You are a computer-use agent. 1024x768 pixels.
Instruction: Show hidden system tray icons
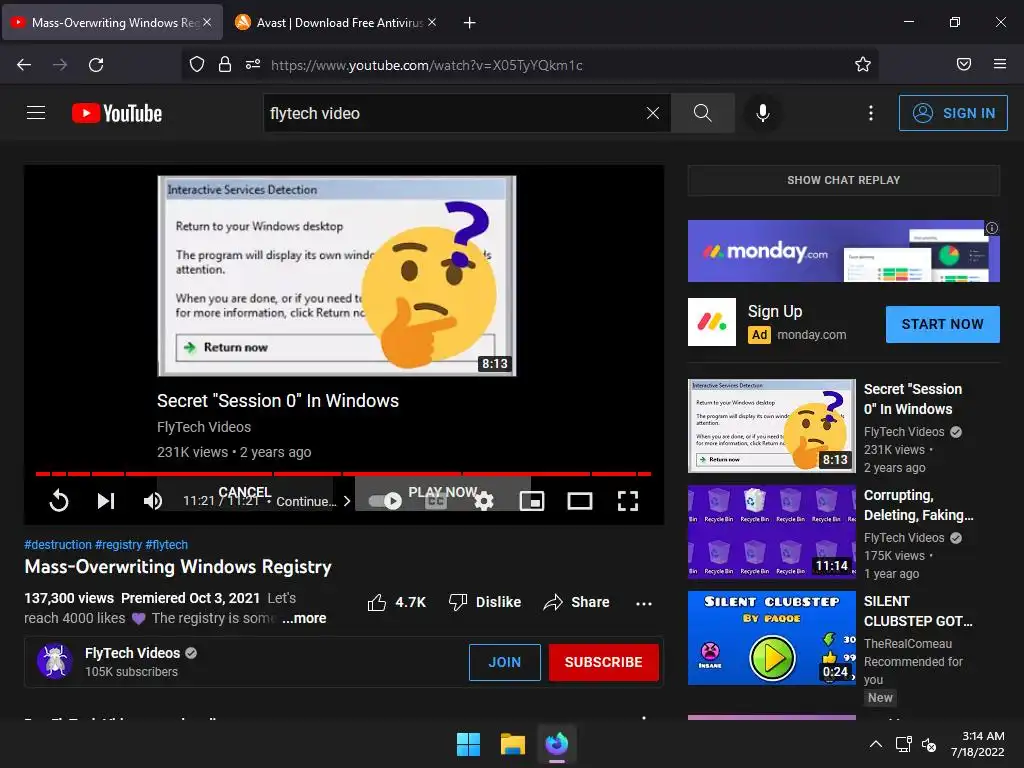point(876,744)
